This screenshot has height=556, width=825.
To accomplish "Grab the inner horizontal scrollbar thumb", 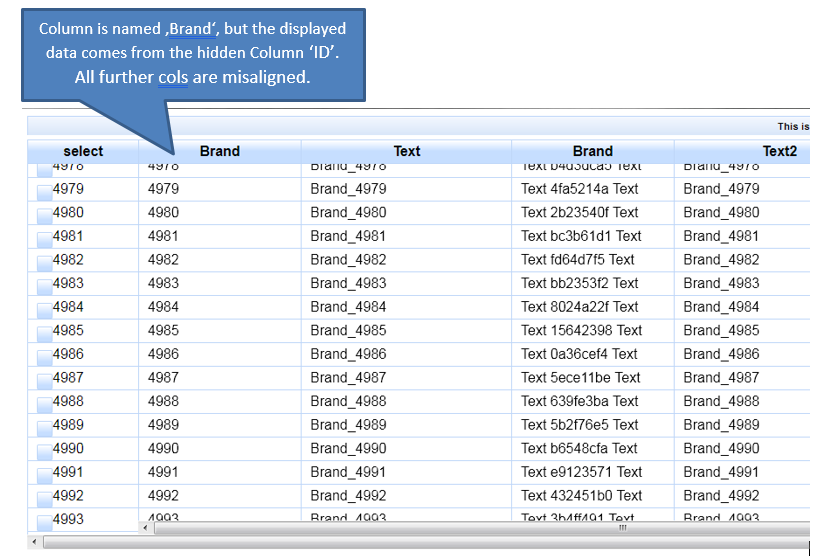I will (481, 528).
